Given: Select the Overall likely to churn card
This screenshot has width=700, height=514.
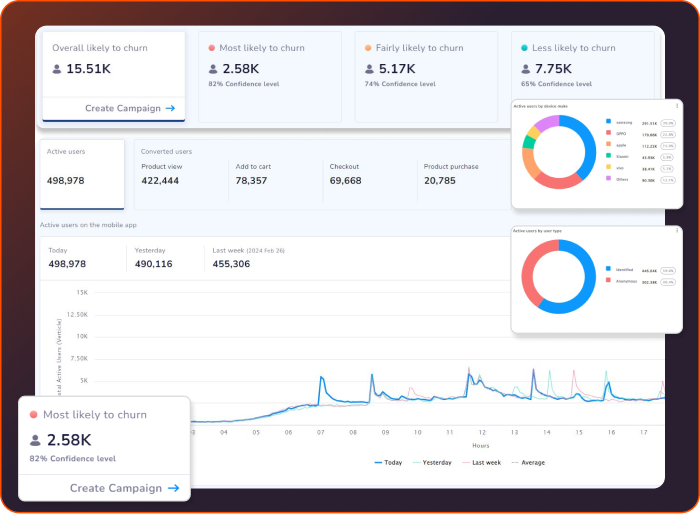Looking at the screenshot, I should (113, 75).
